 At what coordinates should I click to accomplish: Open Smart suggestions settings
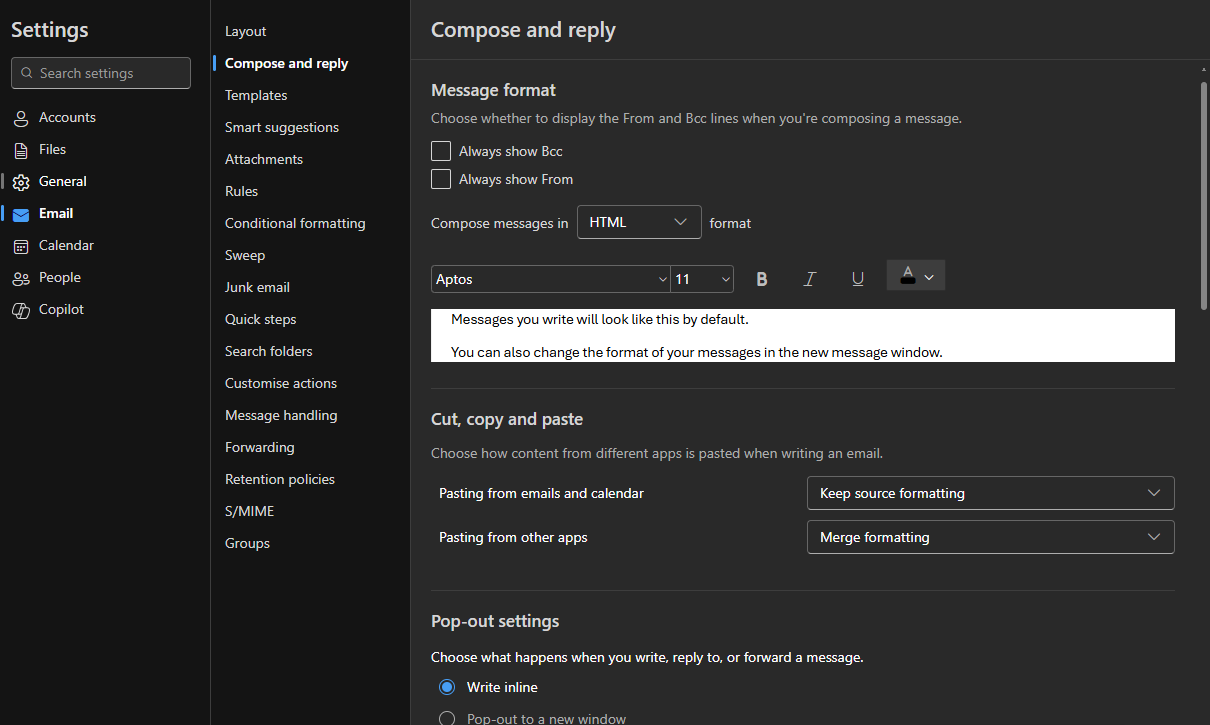click(x=282, y=127)
